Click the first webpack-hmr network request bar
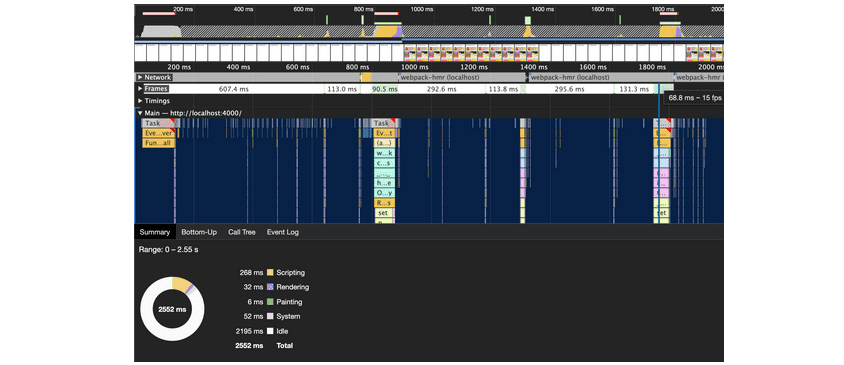The image size is (844, 365). (462, 78)
